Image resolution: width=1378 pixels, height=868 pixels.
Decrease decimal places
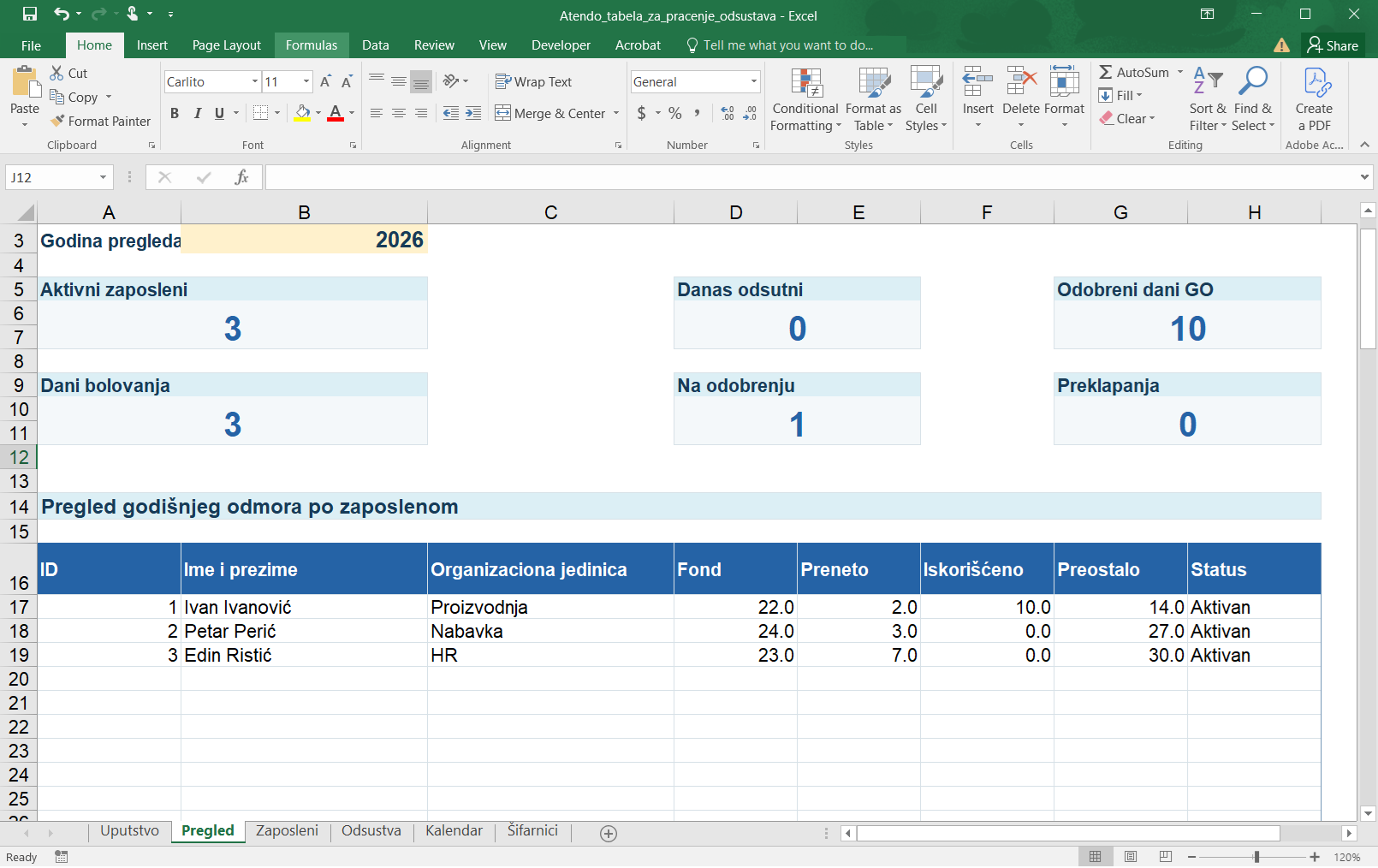[x=750, y=113]
